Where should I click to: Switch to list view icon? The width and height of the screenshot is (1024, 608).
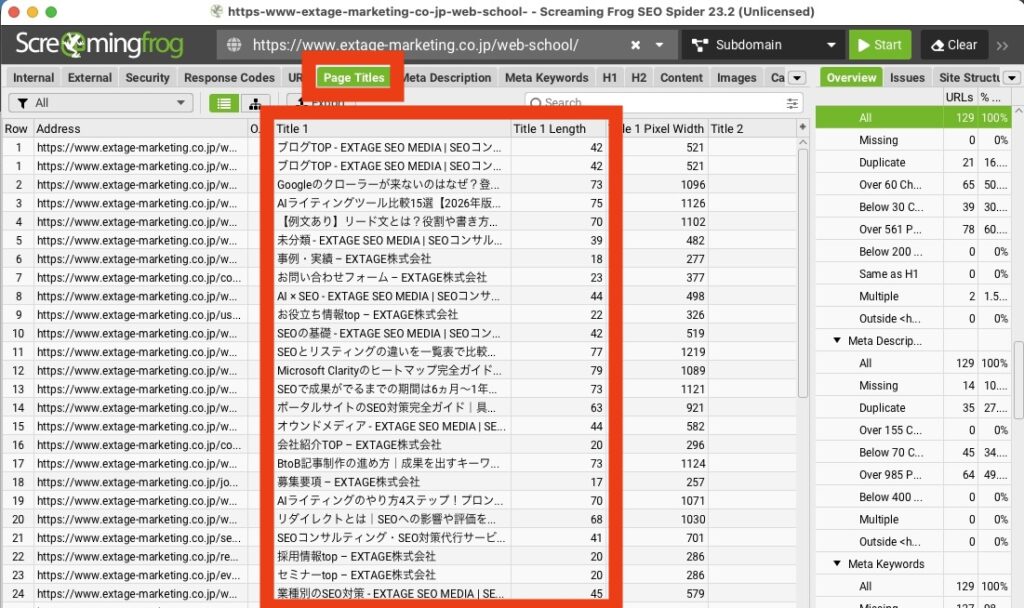click(x=224, y=103)
